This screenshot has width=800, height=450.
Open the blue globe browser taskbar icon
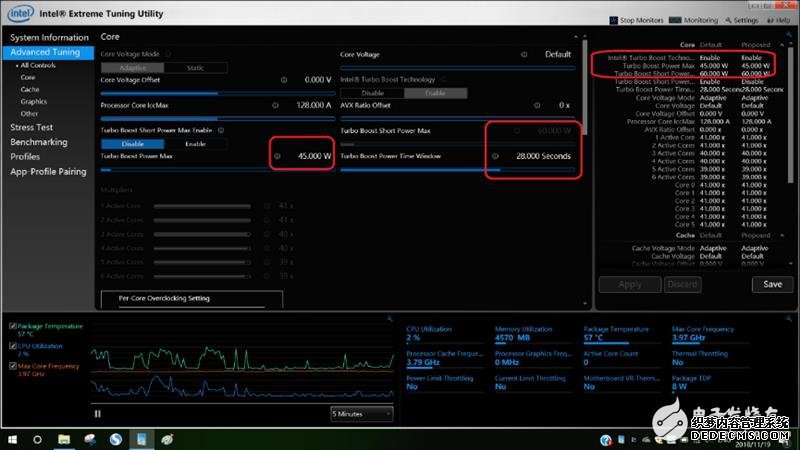(115, 439)
